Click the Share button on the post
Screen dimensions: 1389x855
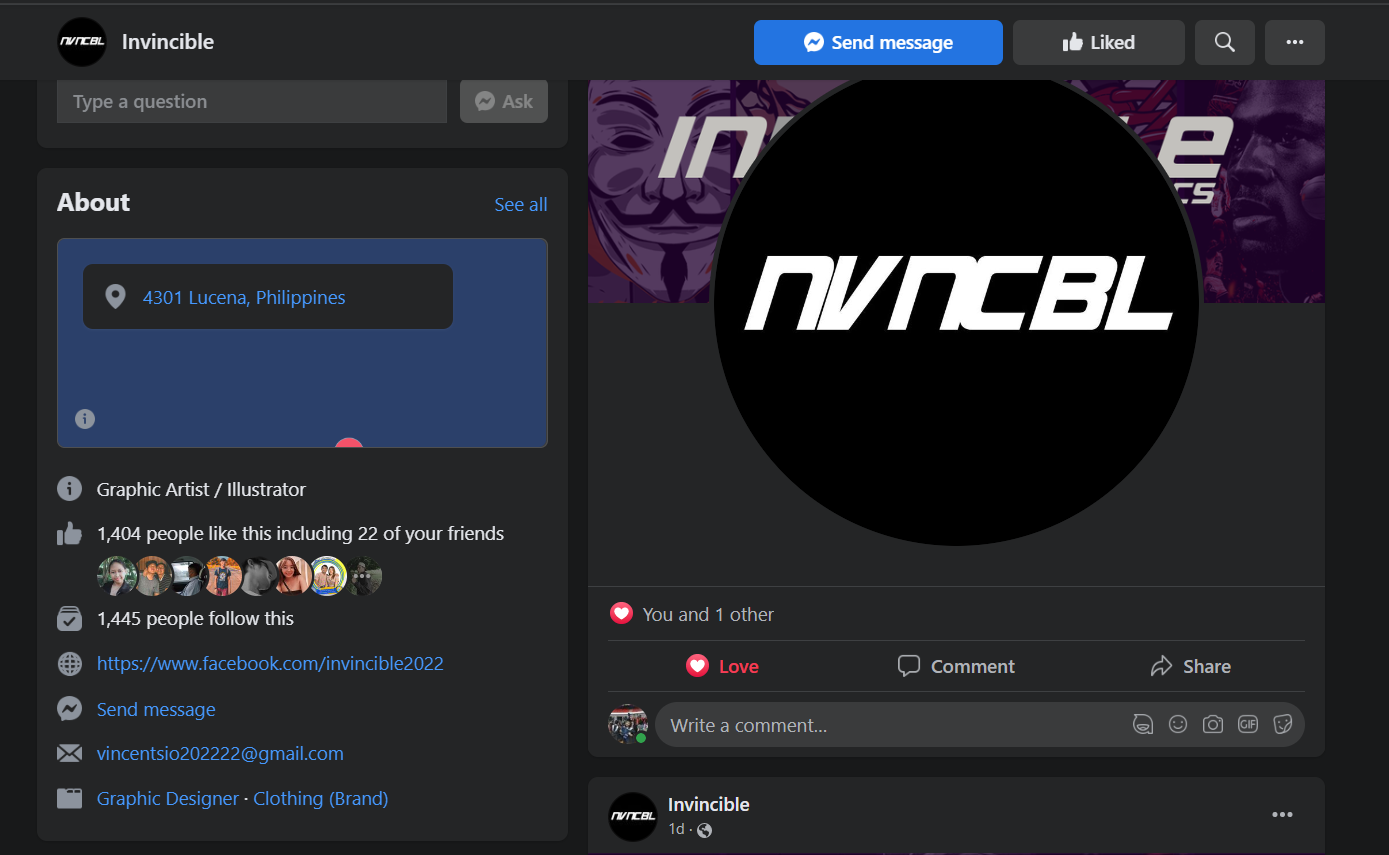point(1190,666)
